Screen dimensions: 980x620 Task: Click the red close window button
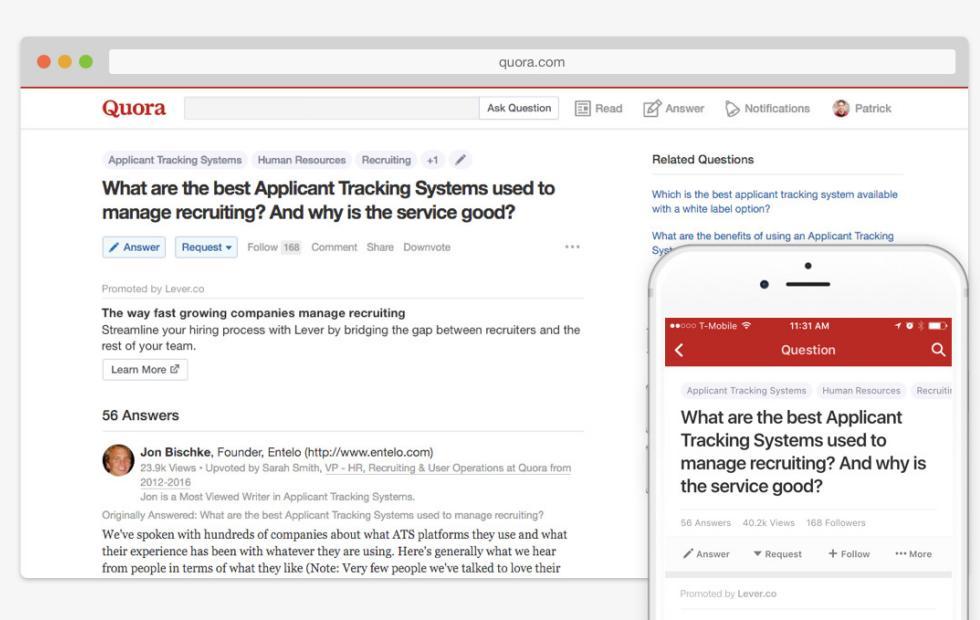tap(44, 62)
